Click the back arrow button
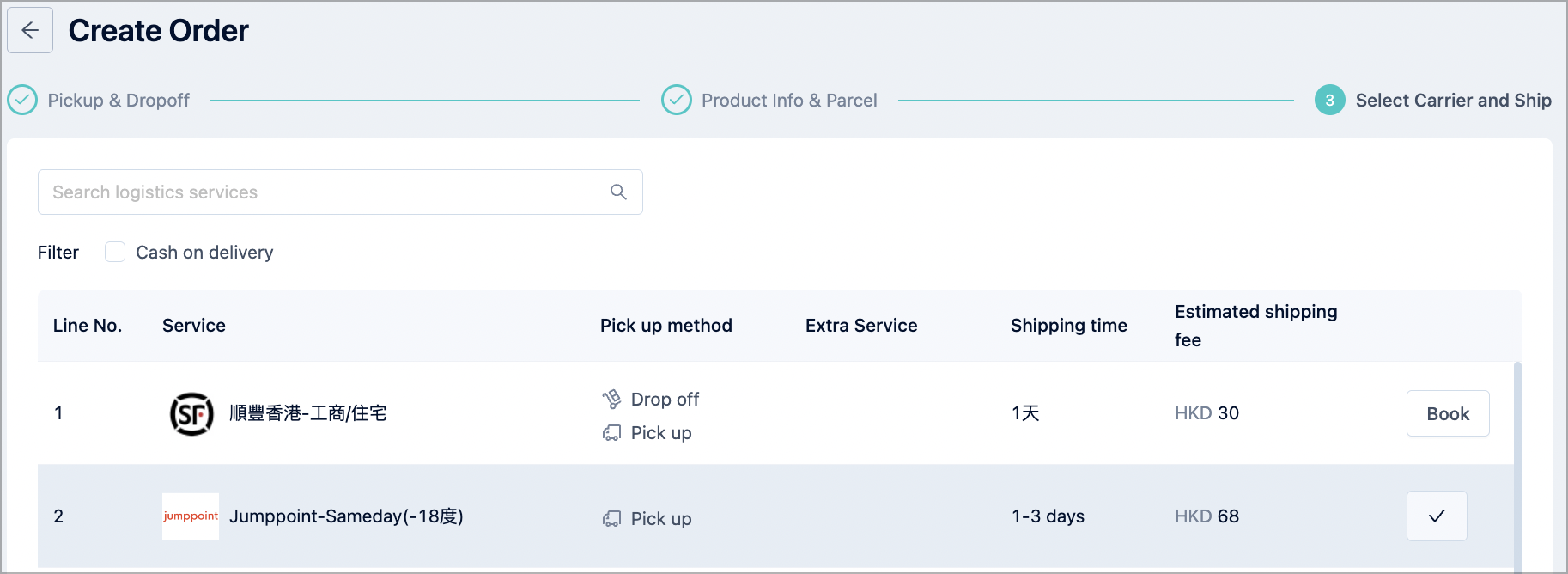This screenshot has height=574, width=1568. click(x=30, y=30)
